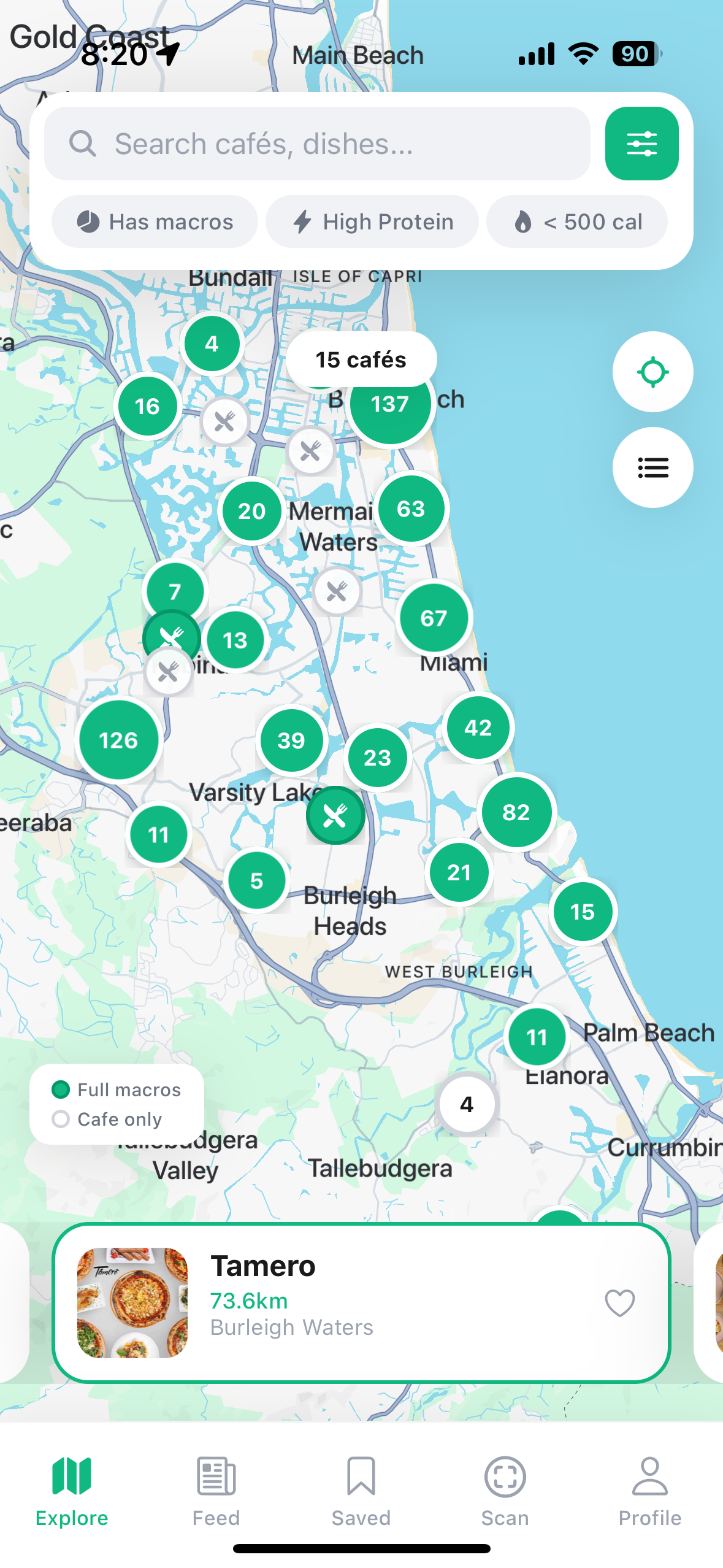Tap the 8:20 clock in status bar
The height and width of the screenshot is (1568, 723).
pos(114,55)
